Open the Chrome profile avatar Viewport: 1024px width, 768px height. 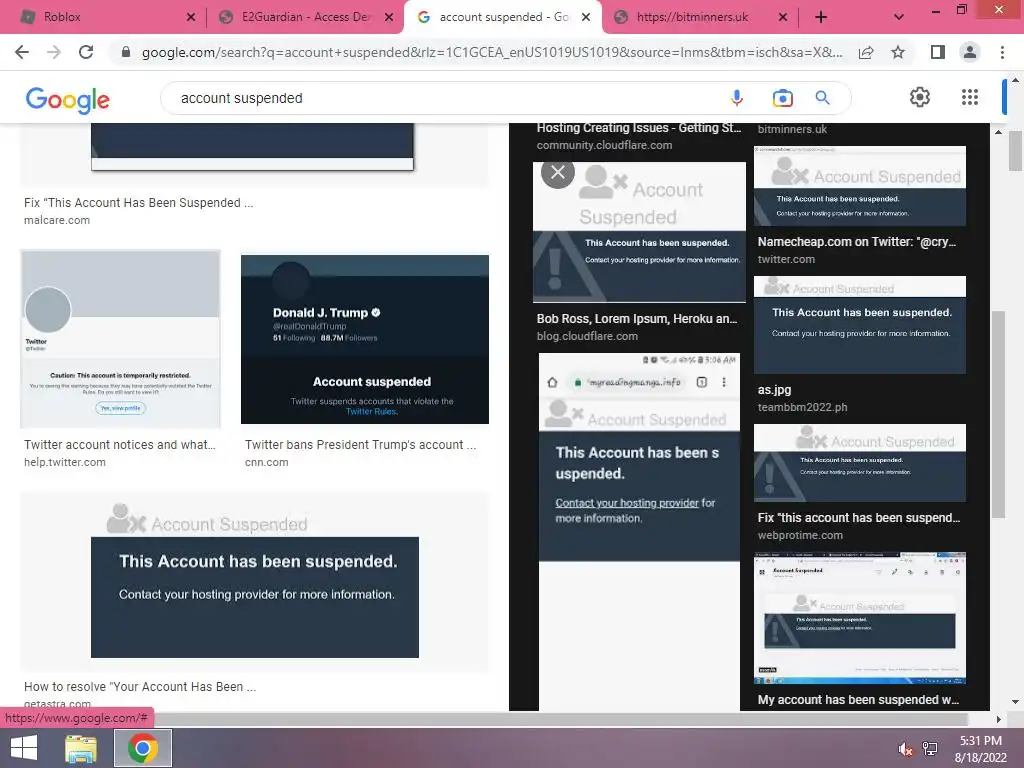point(970,52)
